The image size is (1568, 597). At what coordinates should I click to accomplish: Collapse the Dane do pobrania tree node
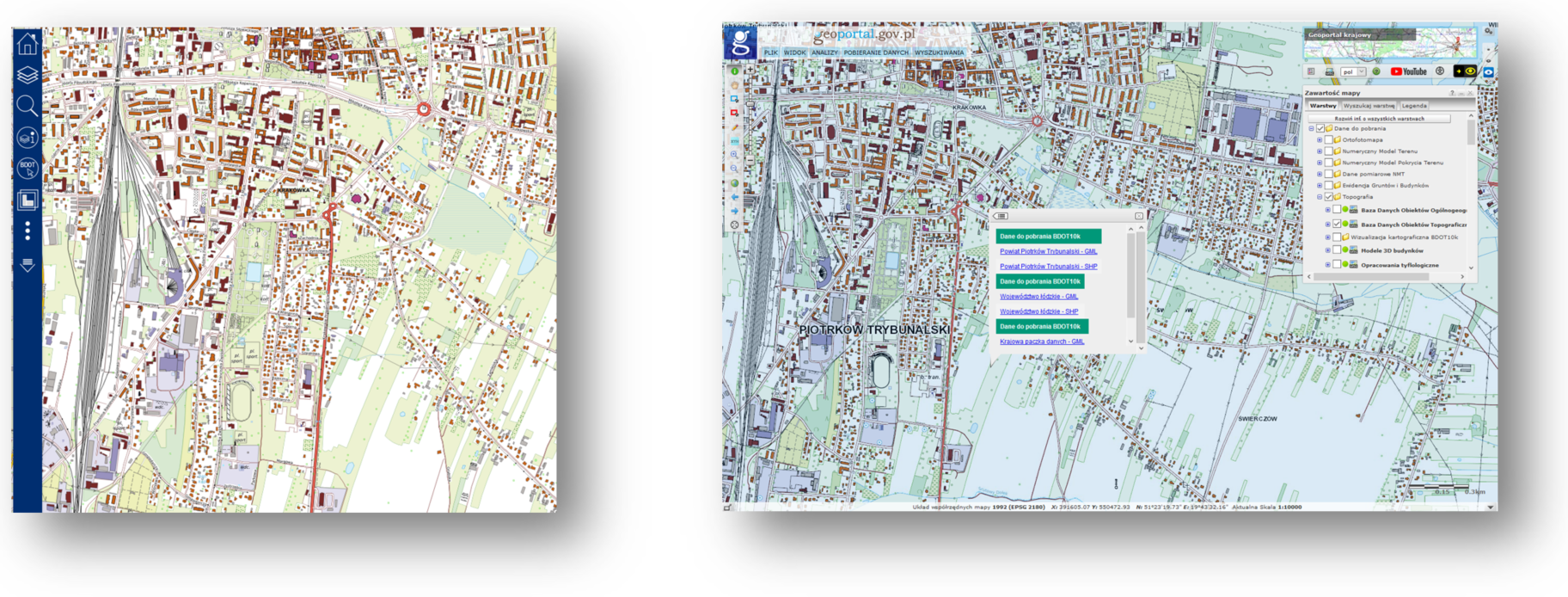point(1312,128)
